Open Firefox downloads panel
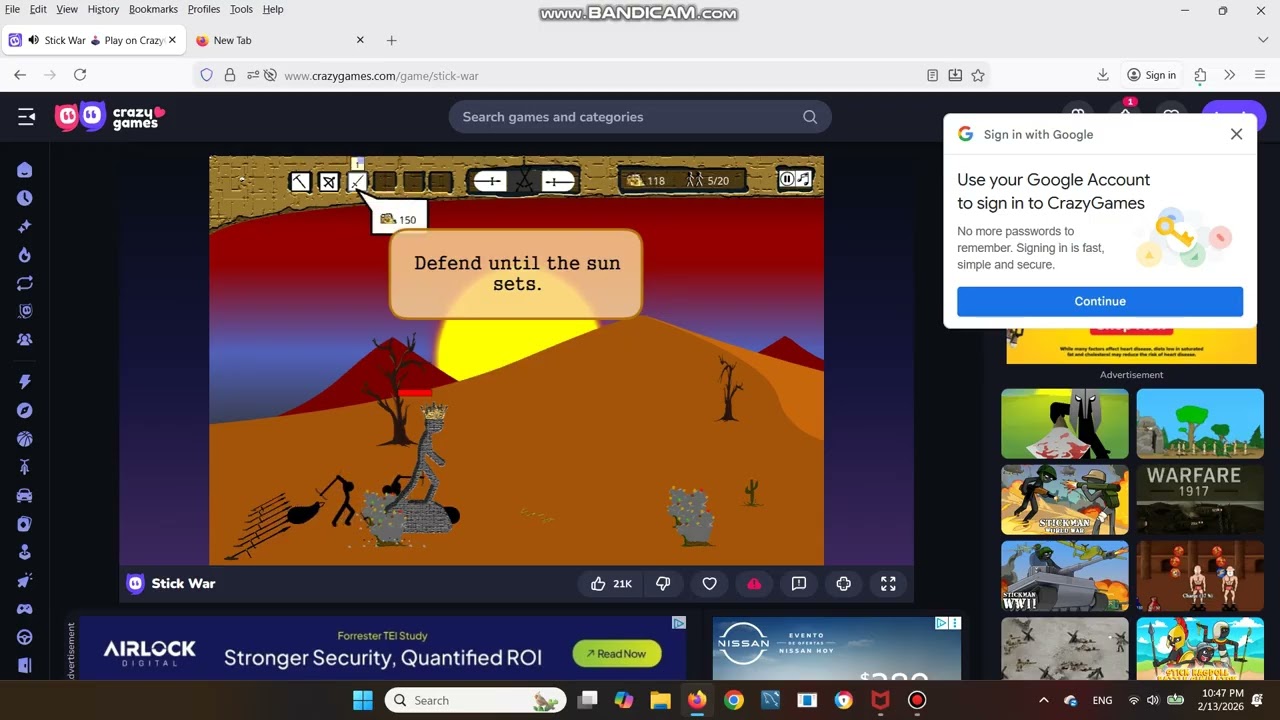Image resolution: width=1280 pixels, height=720 pixels. click(x=1103, y=75)
